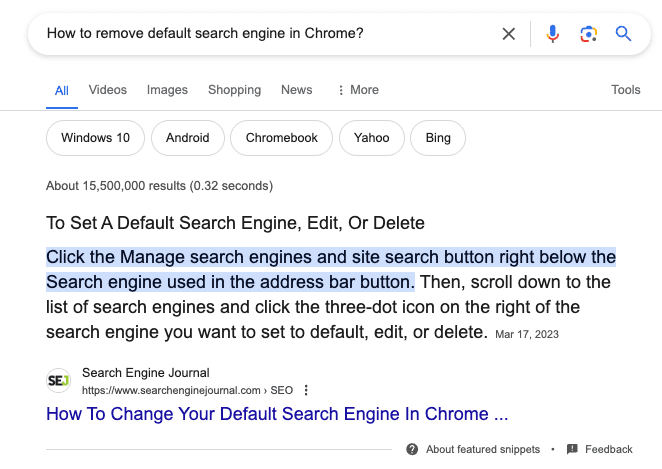This screenshot has width=662, height=469.
Task: Open the Shopping results tab
Action: pyautogui.click(x=234, y=90)
